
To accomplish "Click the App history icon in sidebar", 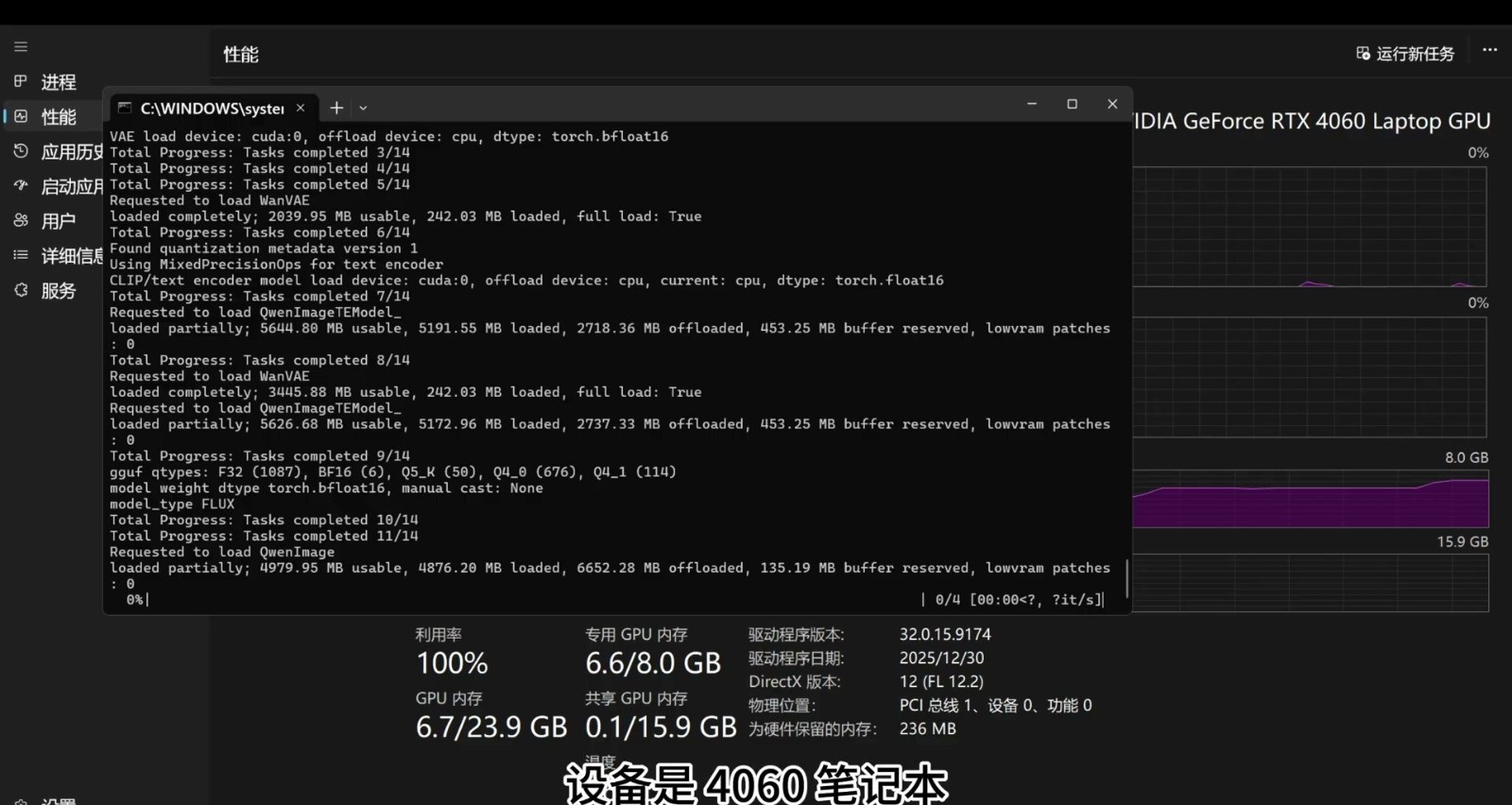I will pos(21,151).
